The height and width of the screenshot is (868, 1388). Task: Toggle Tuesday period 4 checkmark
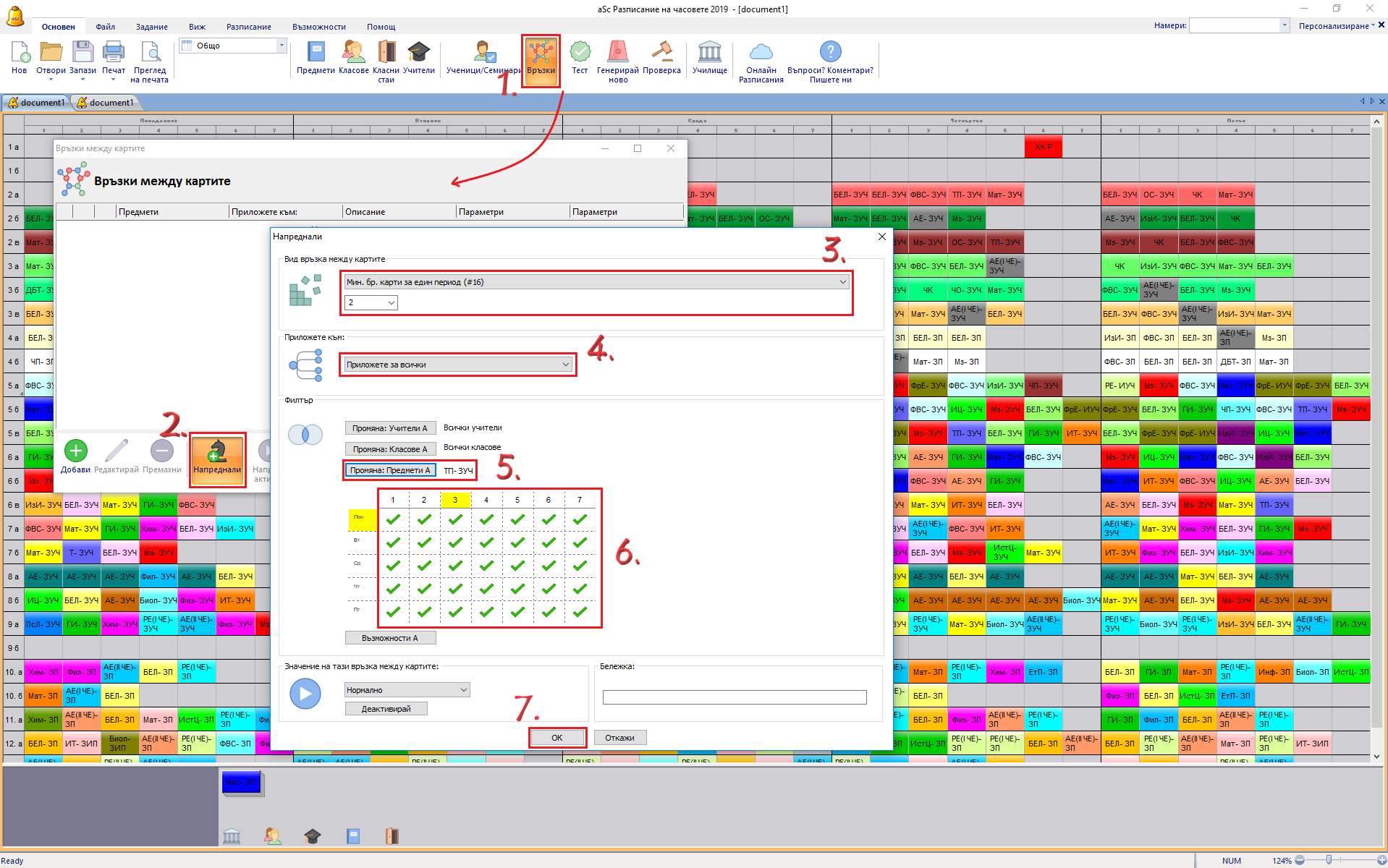[x=486, y=542]
